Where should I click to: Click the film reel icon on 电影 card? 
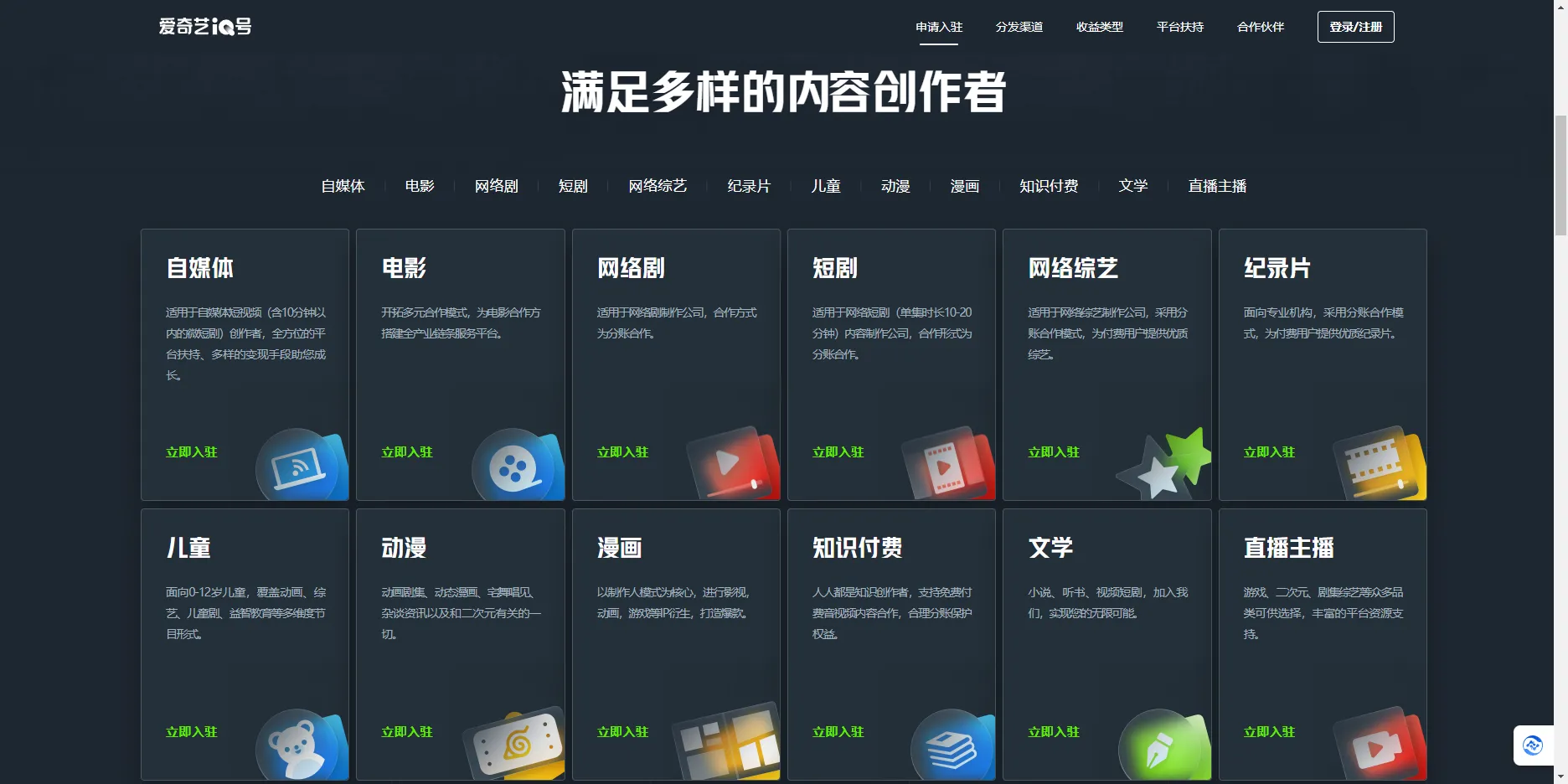pos(517,465)
